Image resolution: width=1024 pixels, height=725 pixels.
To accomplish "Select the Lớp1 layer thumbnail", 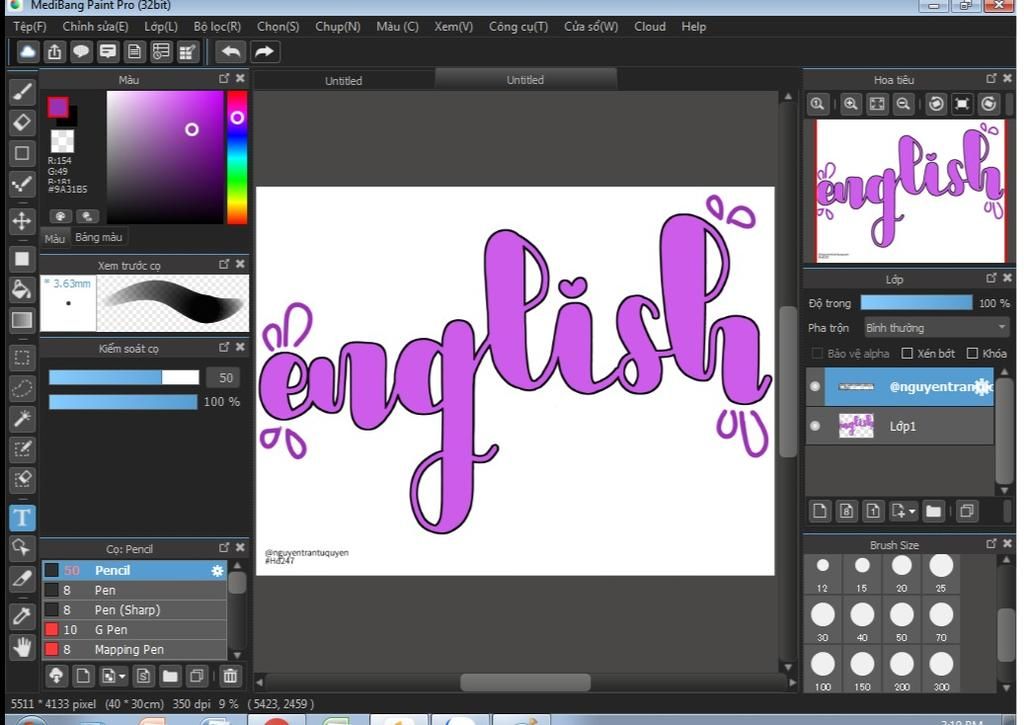I will click(856, 425).
